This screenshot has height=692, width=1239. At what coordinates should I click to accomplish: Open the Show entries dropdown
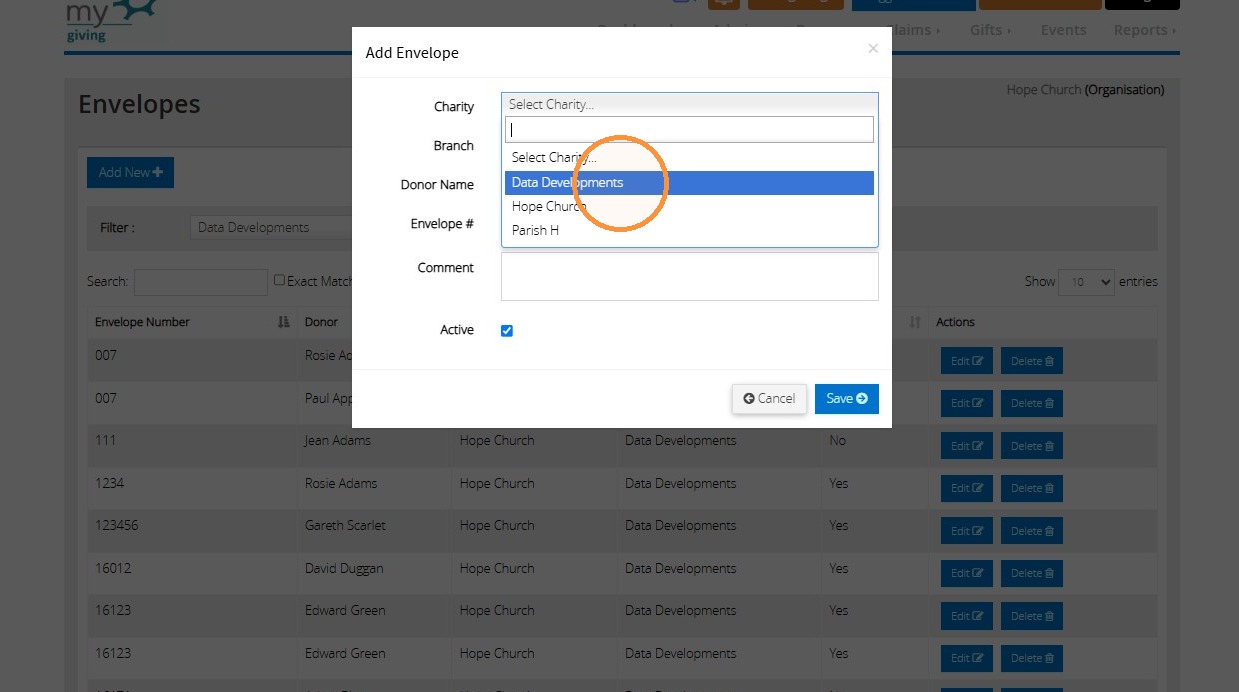(1086, 282)
